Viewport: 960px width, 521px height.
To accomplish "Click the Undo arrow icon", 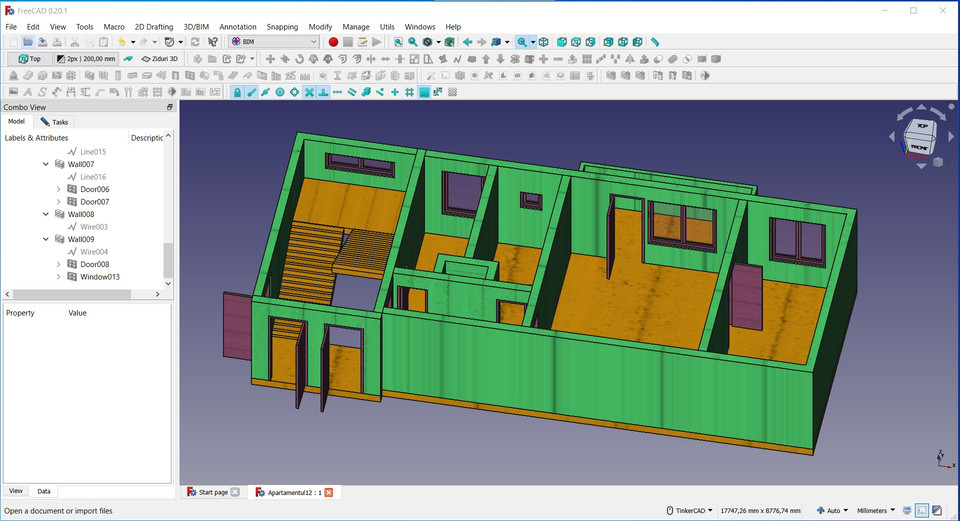I will click(121, 42).
